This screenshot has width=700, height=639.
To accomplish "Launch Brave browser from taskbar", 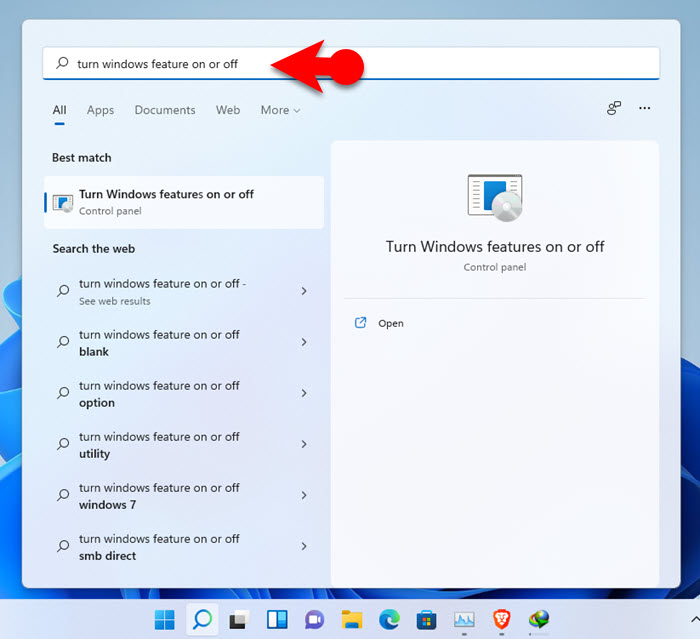I will [502, 620].
